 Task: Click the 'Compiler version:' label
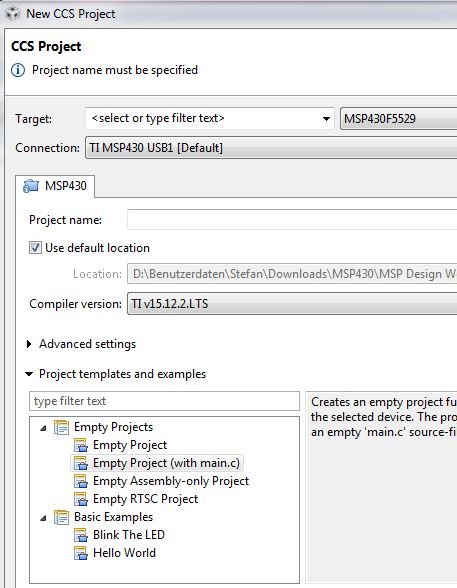point(75,304)
